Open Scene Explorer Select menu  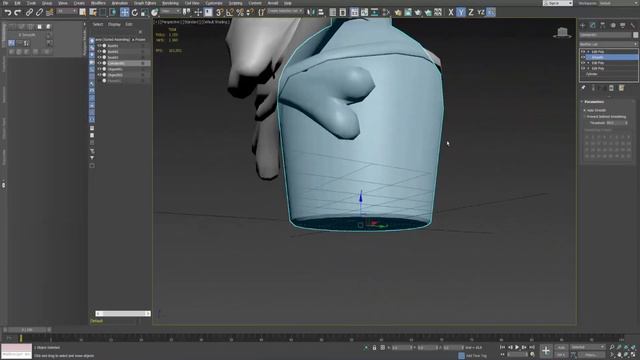click(98, 24)
